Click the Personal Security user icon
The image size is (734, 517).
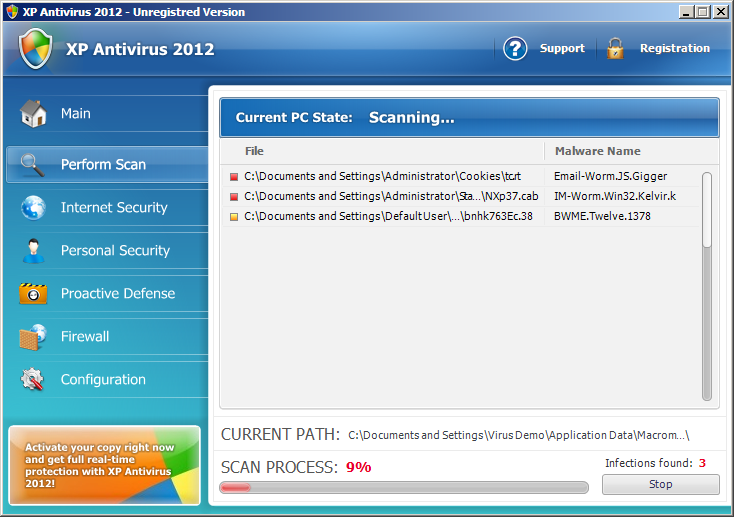(33, 251)
